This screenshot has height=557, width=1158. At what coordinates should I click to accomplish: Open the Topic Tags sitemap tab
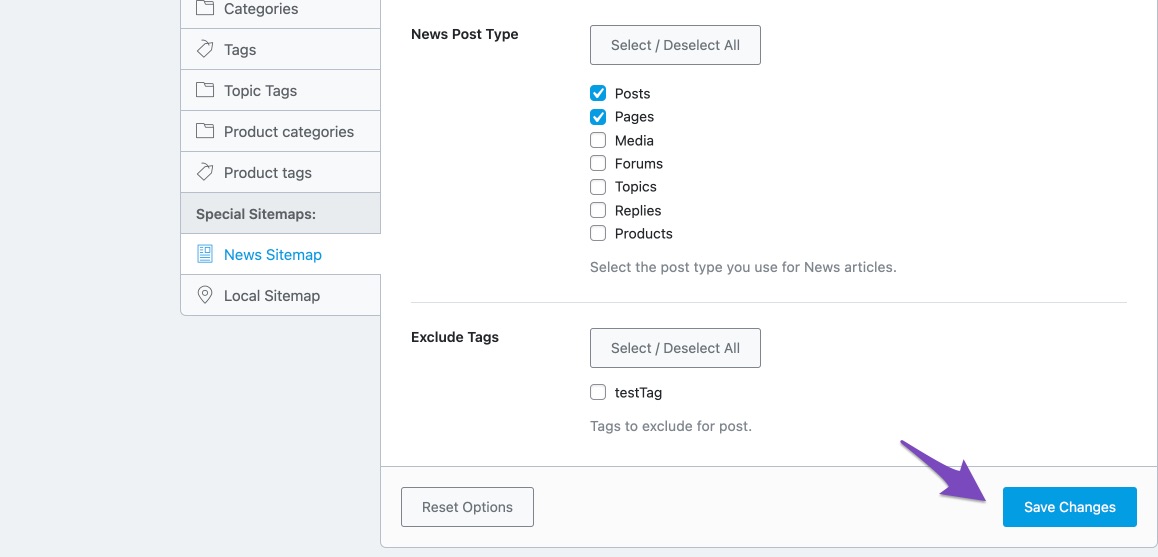[x=260, y=90]
